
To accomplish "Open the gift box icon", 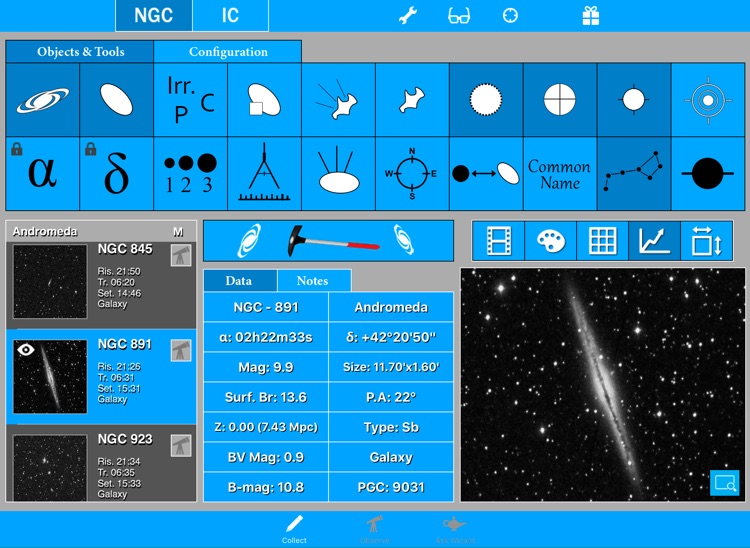I will click(591, 16).
